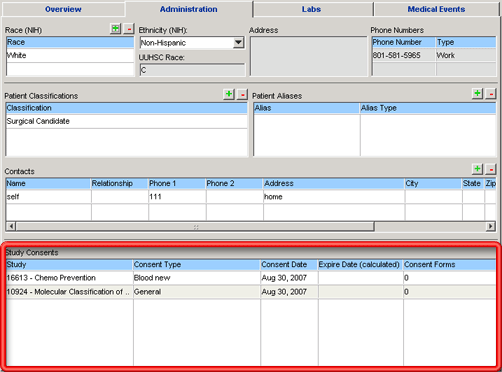Click the Consent Type column header
This screenshot has height=372, width=502.
pyautogui.click(x=197, y=265)
